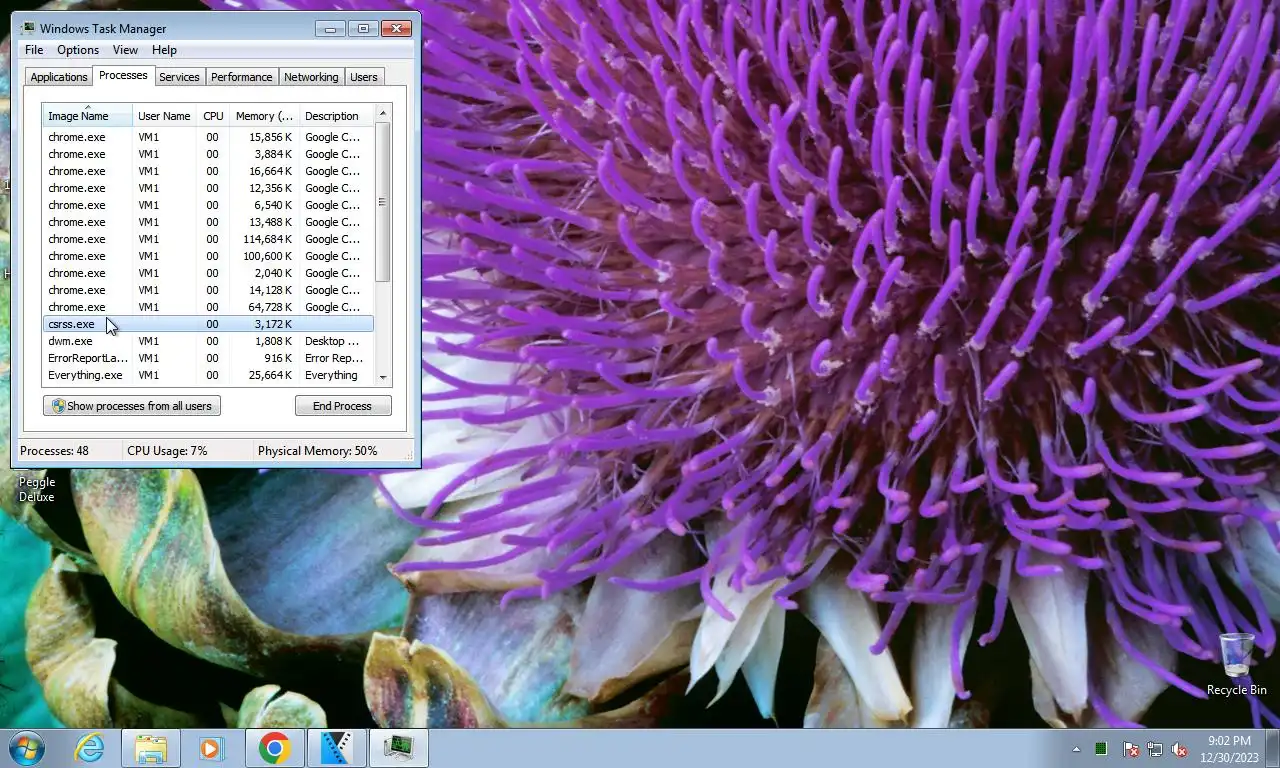Click Physical Memory: 50% status text
This screenshot has height=768, width=1280.
(x=318, y=451)
